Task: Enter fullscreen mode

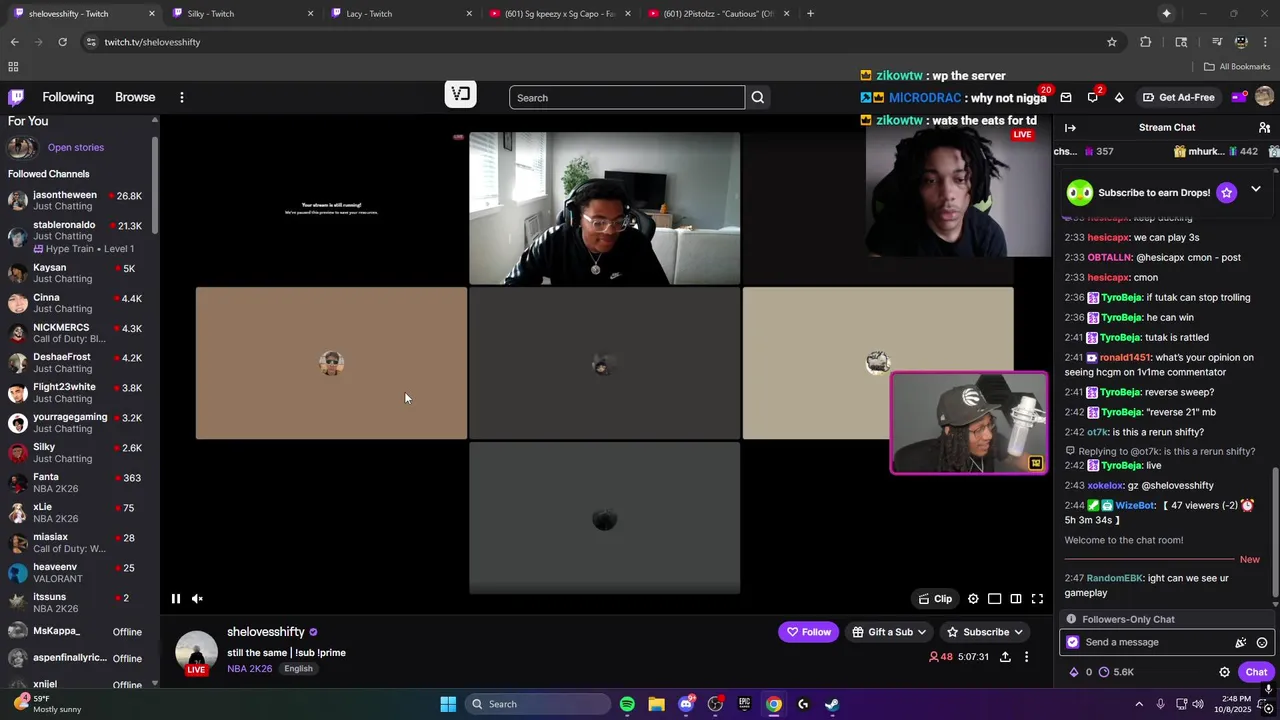Action: click(1037, 599)
